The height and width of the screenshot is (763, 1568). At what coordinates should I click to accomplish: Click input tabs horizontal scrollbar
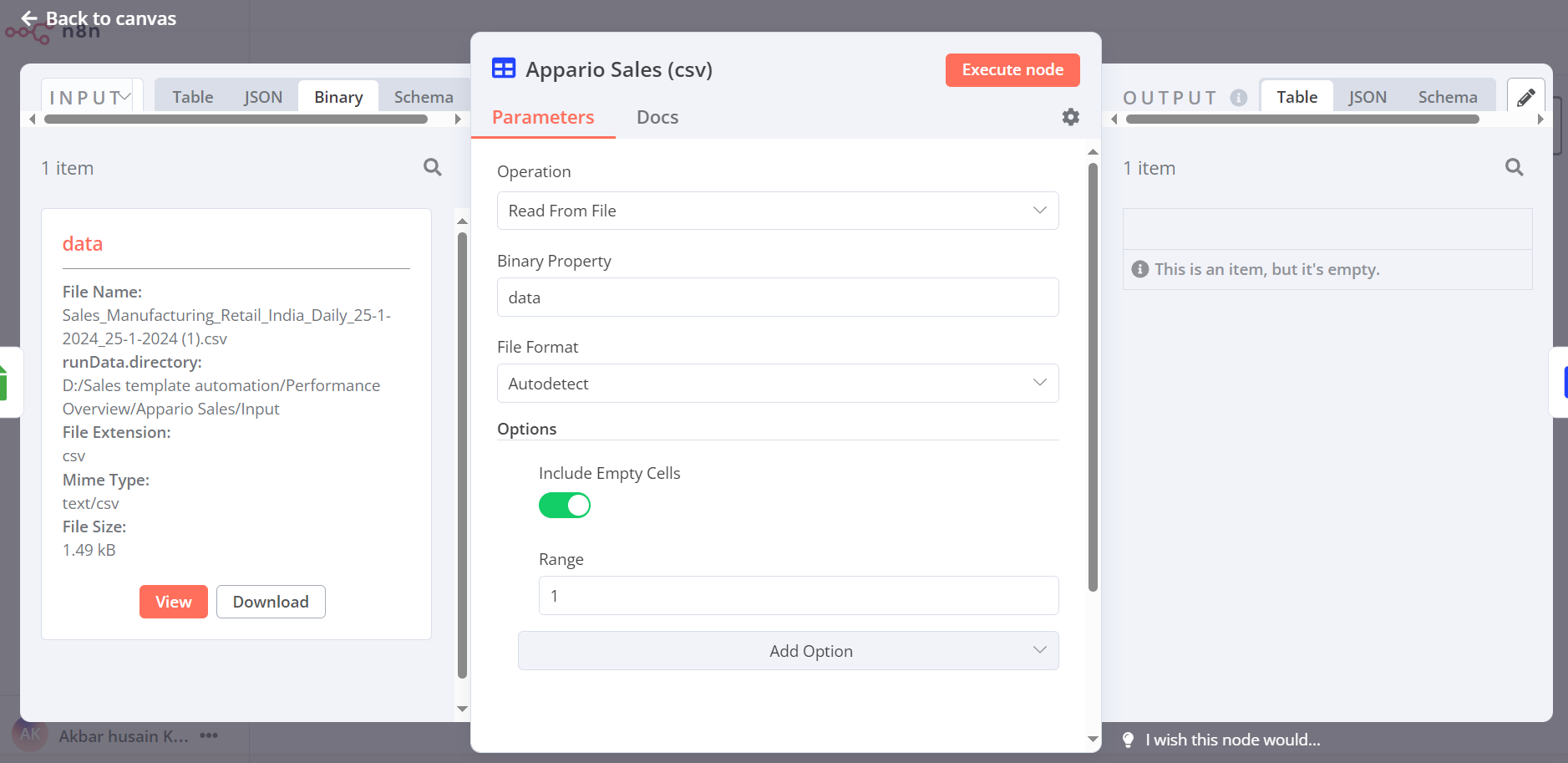click(236, 120)
